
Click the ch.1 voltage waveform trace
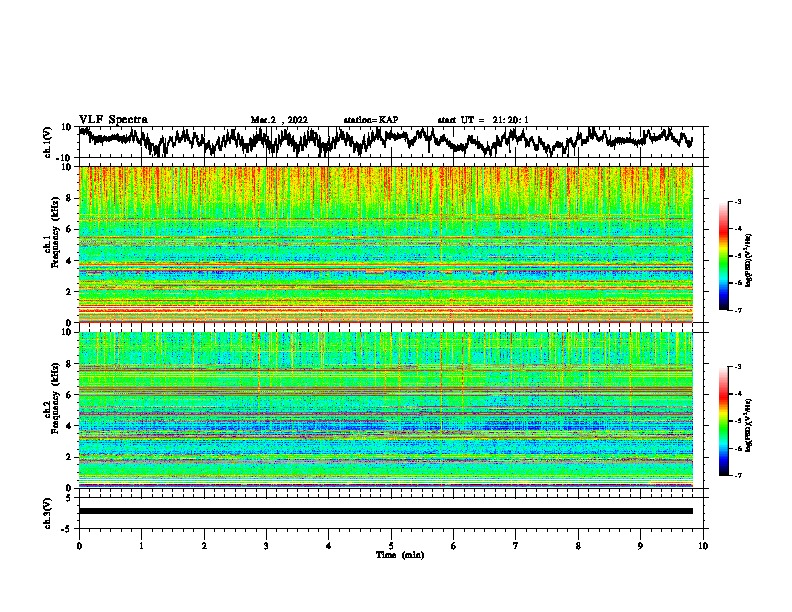(x=385, y=141)
